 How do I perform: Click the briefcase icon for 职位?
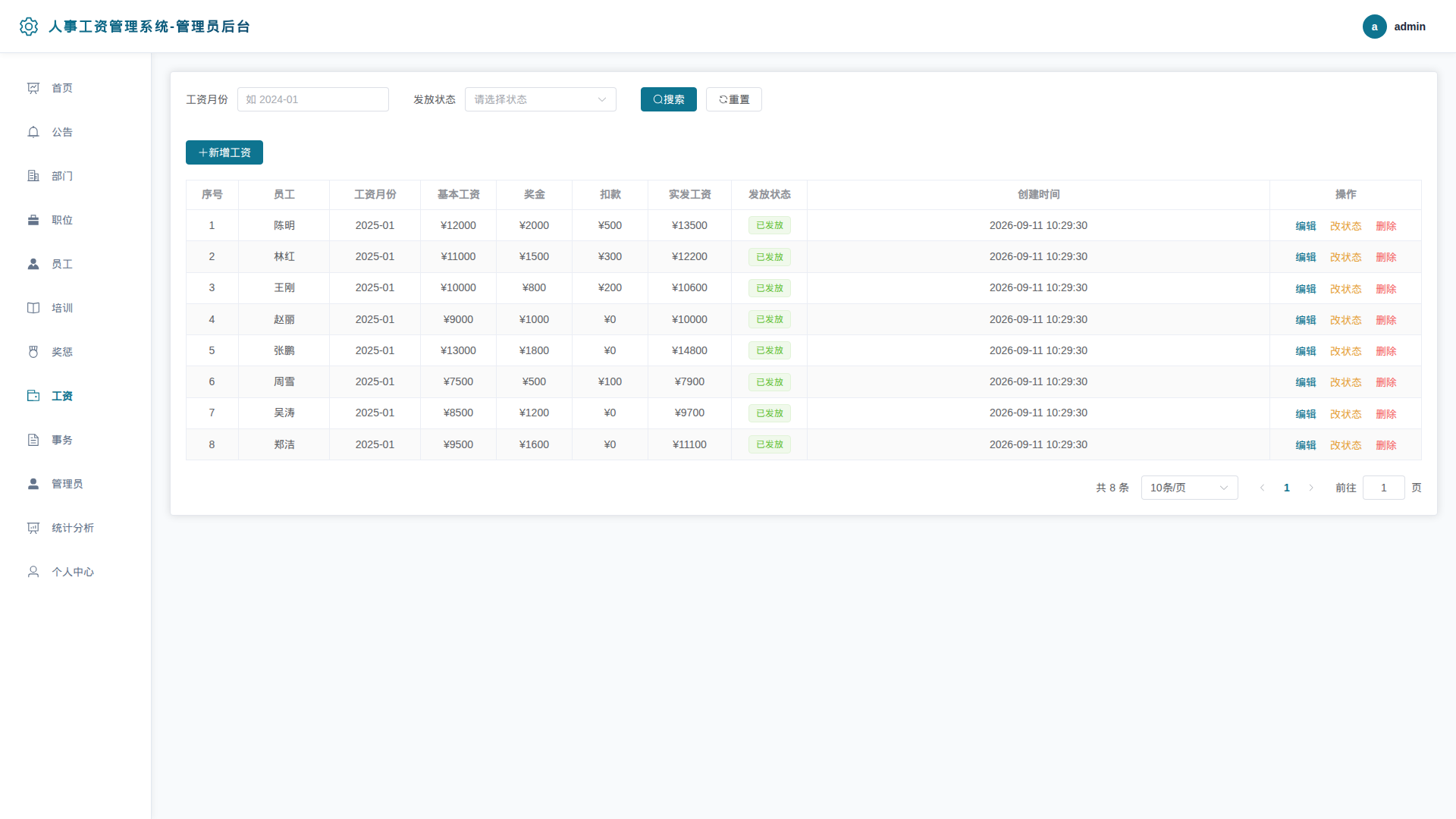[x=33, y=220]
